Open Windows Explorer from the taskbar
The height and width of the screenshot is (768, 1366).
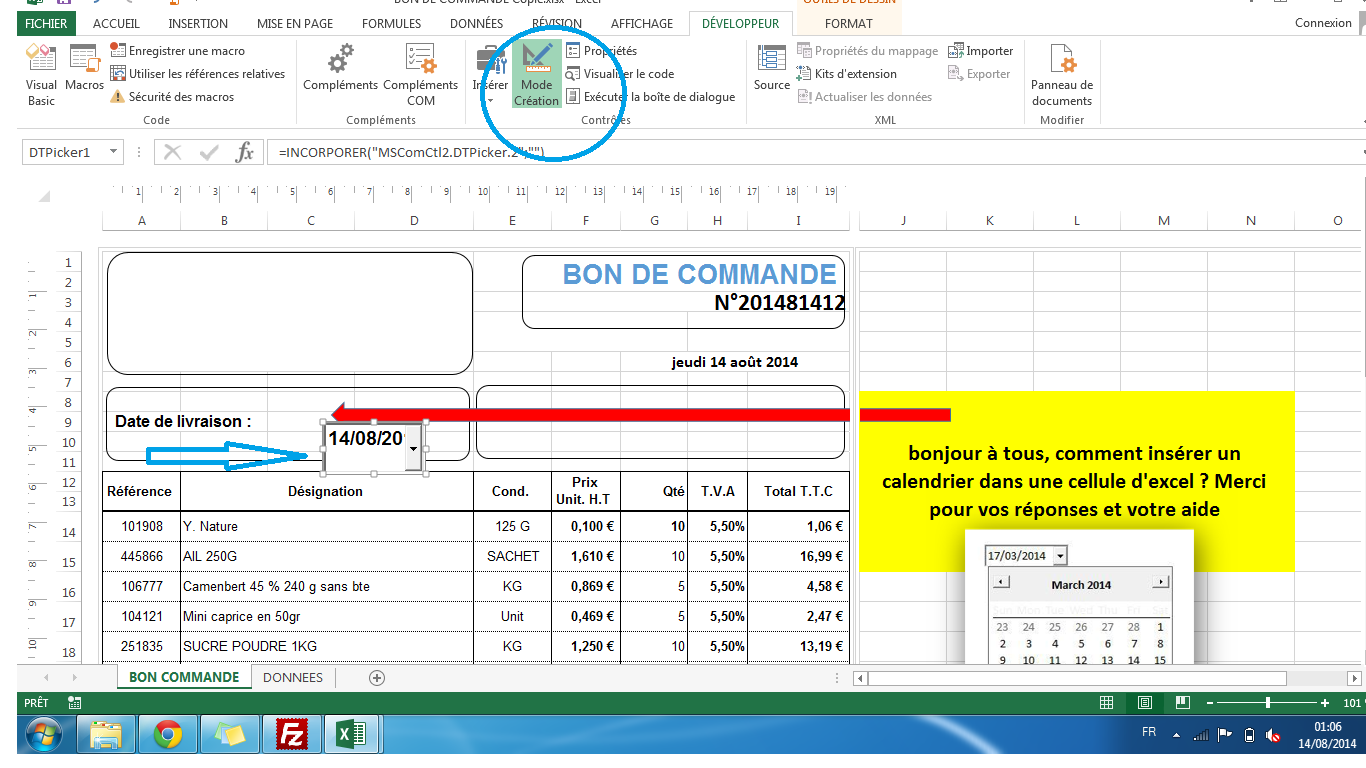(105, 736)
